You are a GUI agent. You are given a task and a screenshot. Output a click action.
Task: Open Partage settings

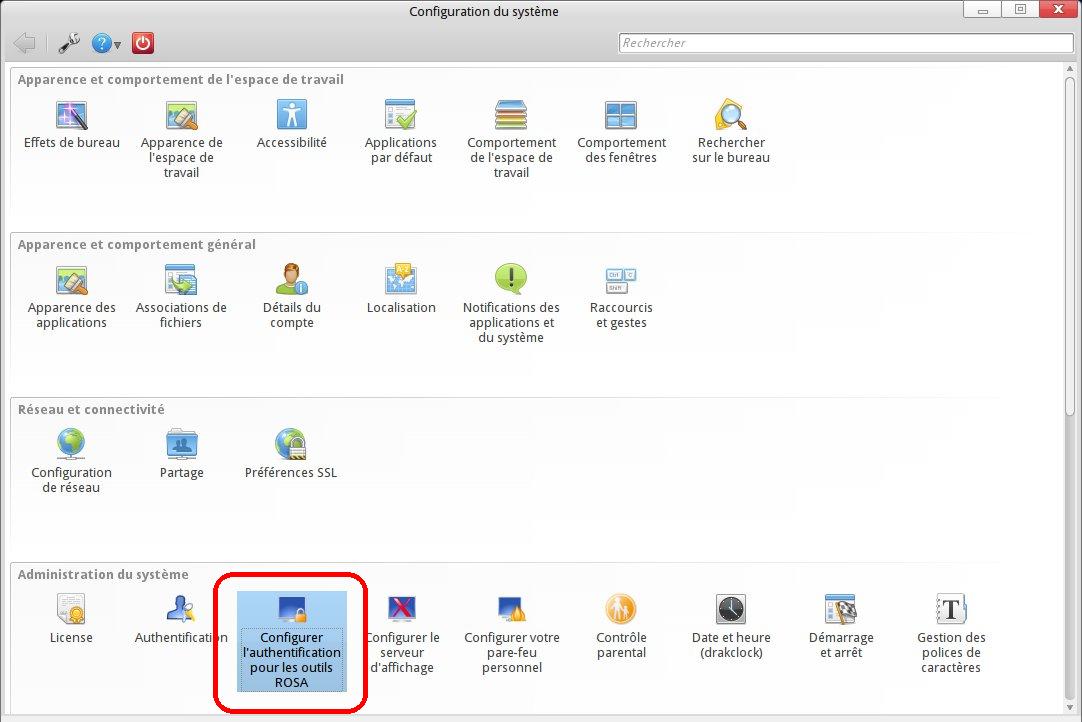(x=181, y=455)
